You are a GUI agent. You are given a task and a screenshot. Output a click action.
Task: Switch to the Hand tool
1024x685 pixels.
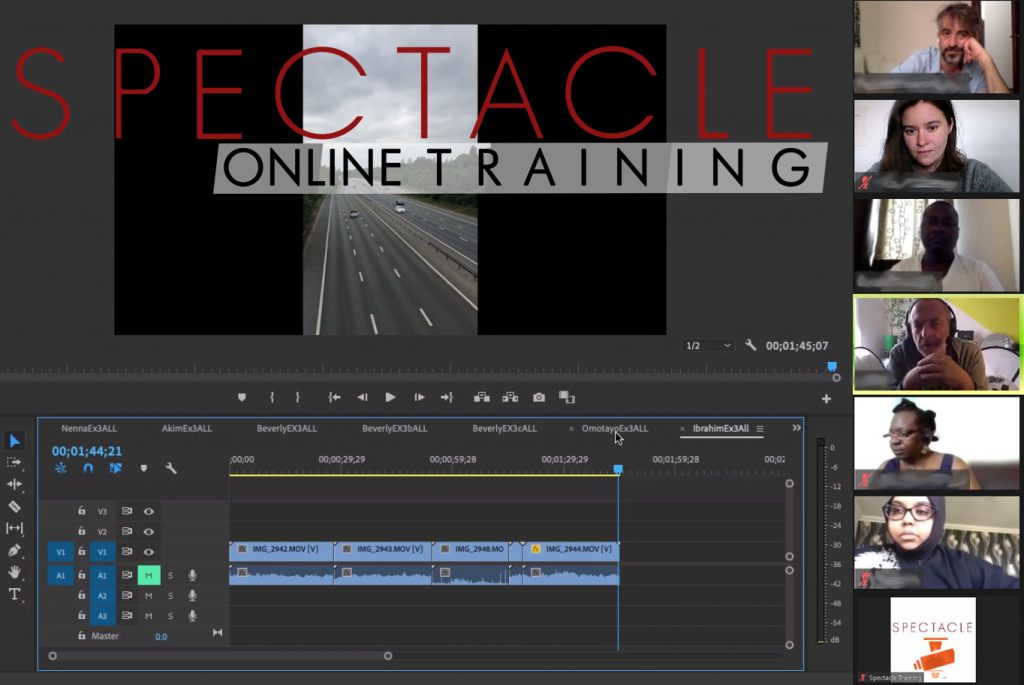coord(14,572)
